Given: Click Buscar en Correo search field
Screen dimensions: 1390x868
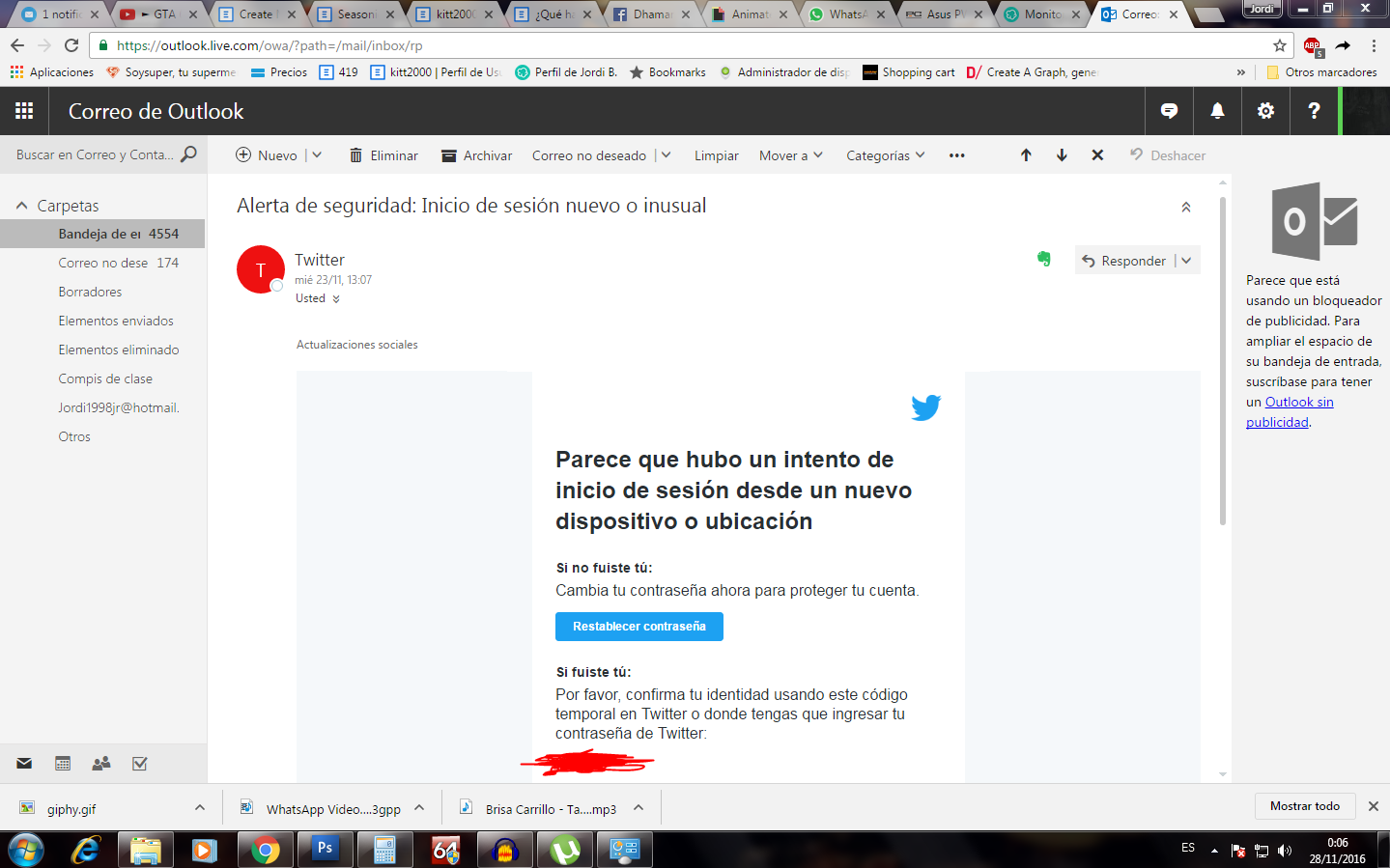Looking at the screenshot, I should pyautogui.click(x=95, y=154).
